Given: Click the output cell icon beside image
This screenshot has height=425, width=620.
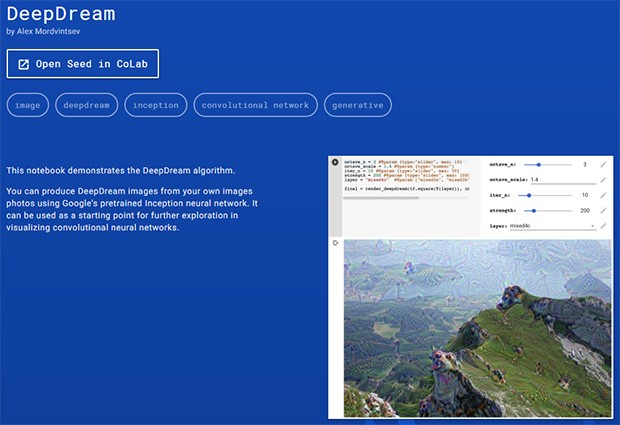Looking at the screenshot, I should click(x=335, y=243).
